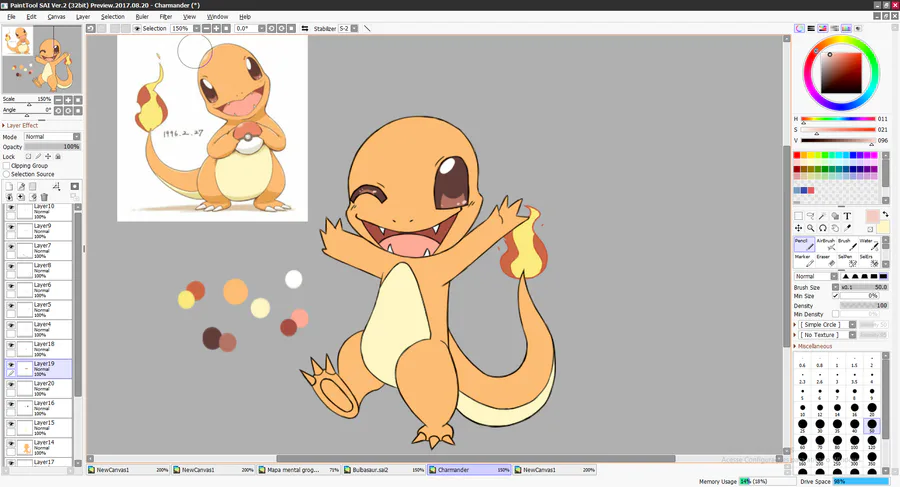Show the color wheel panel icon
Viewport: 900px width, 487px height.
tap(799, 28)
